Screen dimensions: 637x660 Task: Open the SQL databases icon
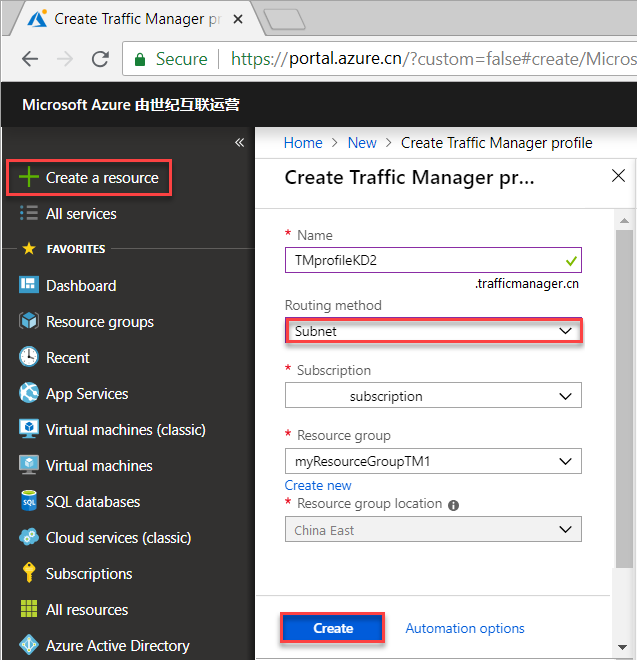click(x=29, y=501)
